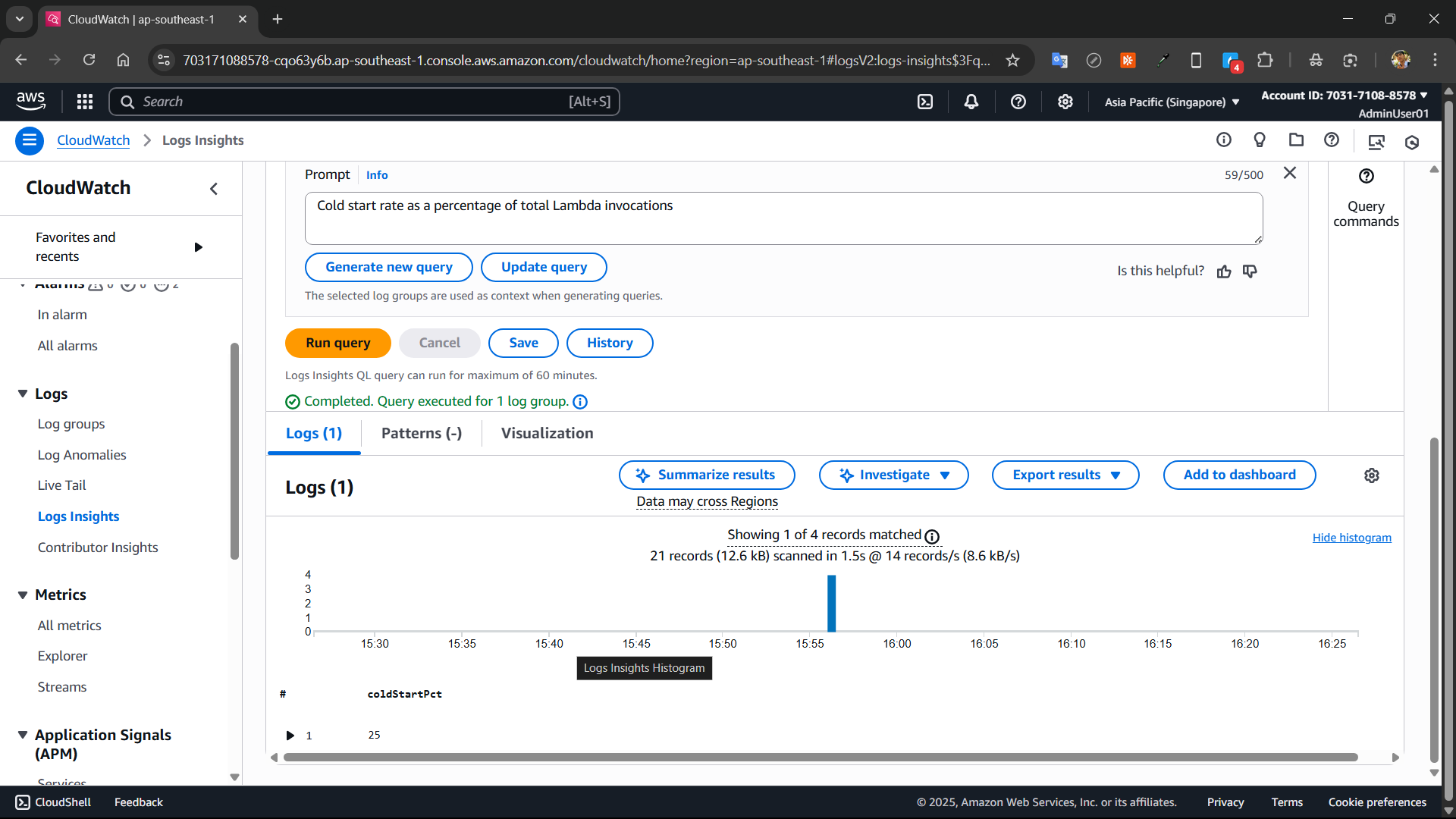The width and height of the screenshot is (1456, 819).
Task: Click the horizontal results scrollbar
Action: tap(821, 758)
